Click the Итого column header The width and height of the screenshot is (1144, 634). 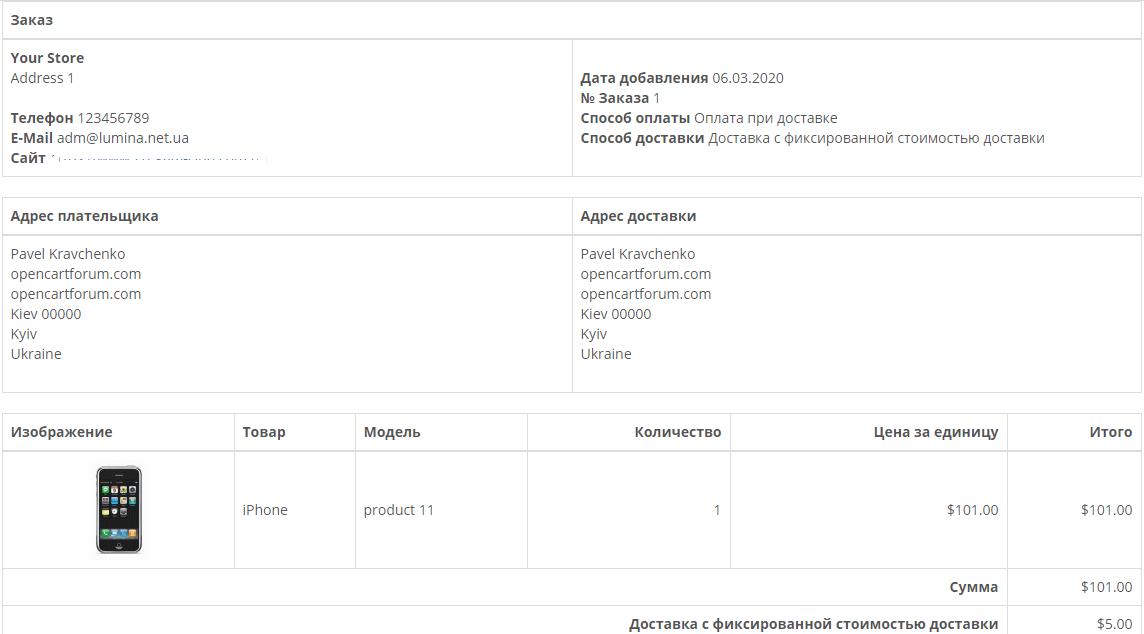[x=1110, y=432]
